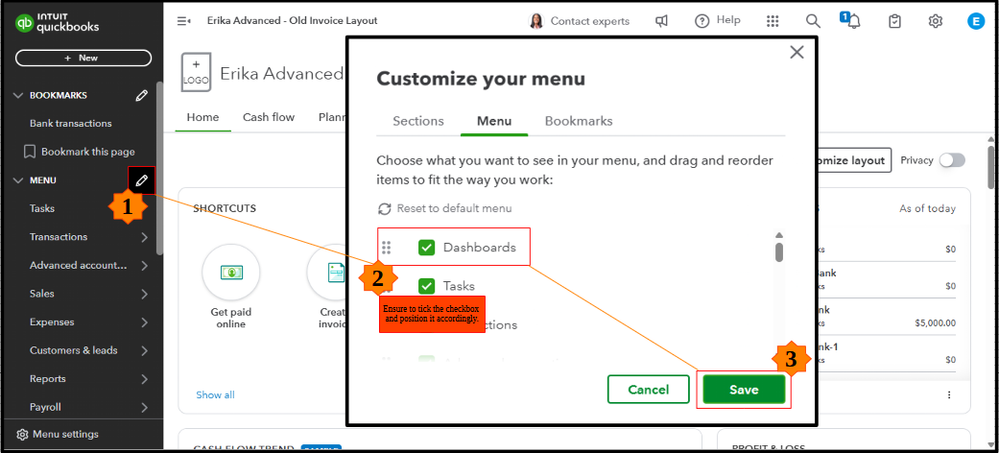This screenshot has height=453, width=999.
Task: Collapse the sidebar with hamburger icon
Action: (183, 21)
